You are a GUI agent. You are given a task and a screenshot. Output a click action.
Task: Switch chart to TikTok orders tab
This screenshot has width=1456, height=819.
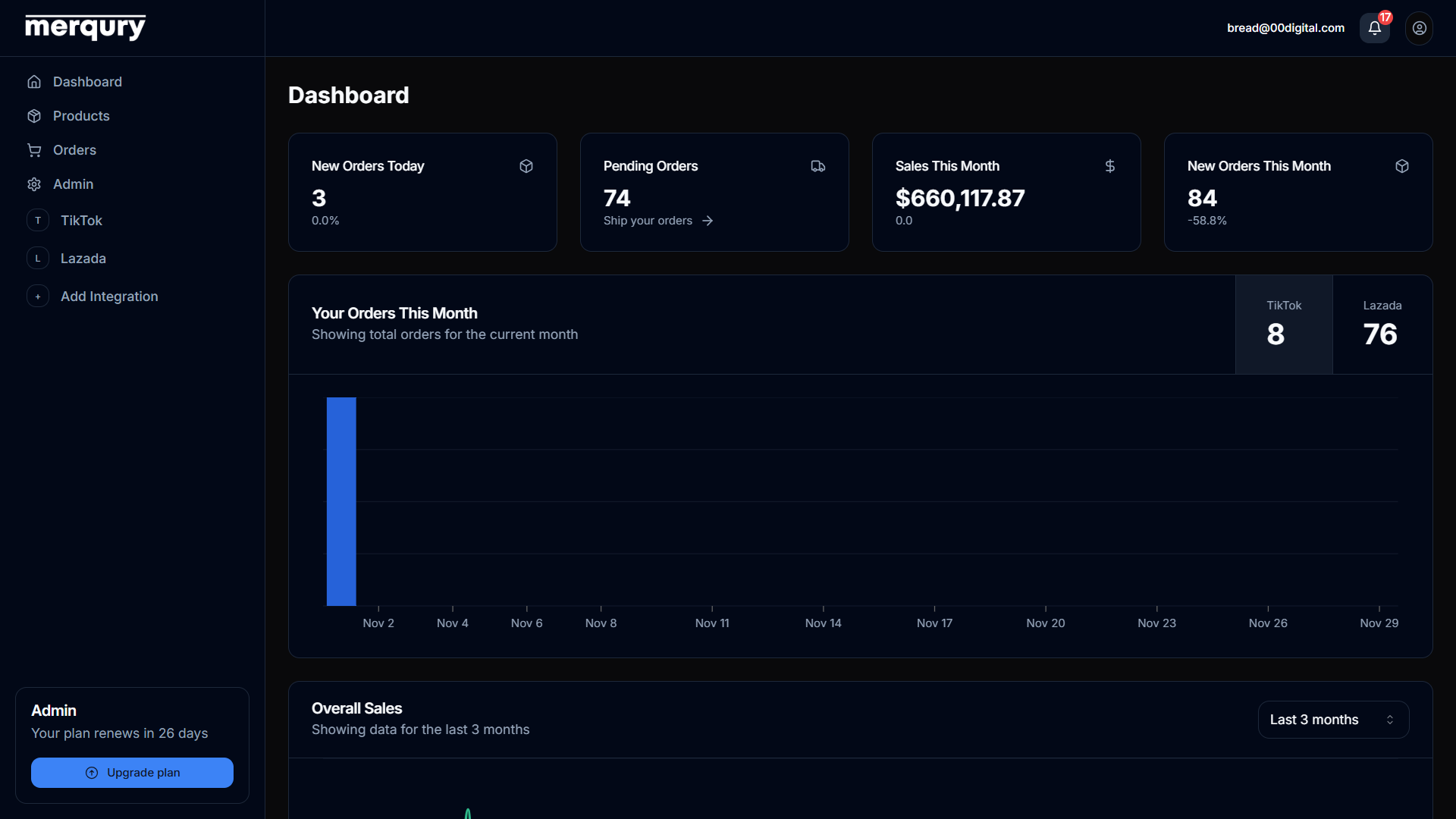tap(1283, 325)
